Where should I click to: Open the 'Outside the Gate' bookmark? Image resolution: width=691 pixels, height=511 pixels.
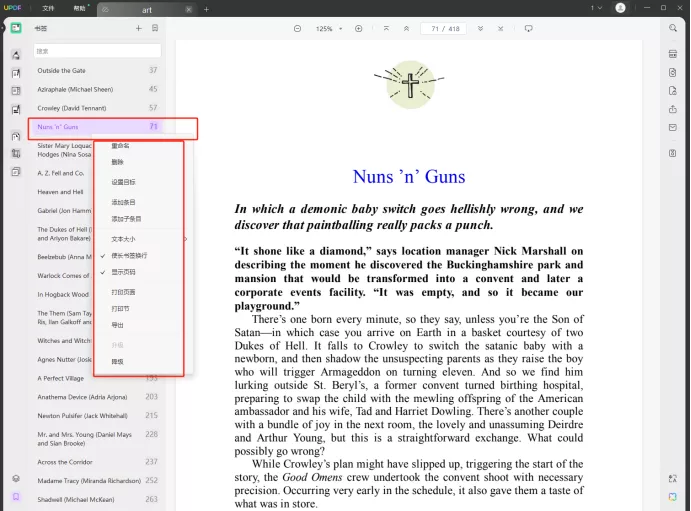tap(97, 70)
